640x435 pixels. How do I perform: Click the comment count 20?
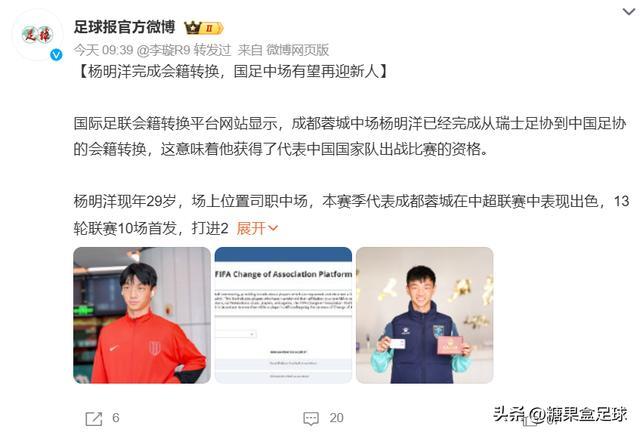click(x=336, y=417)
